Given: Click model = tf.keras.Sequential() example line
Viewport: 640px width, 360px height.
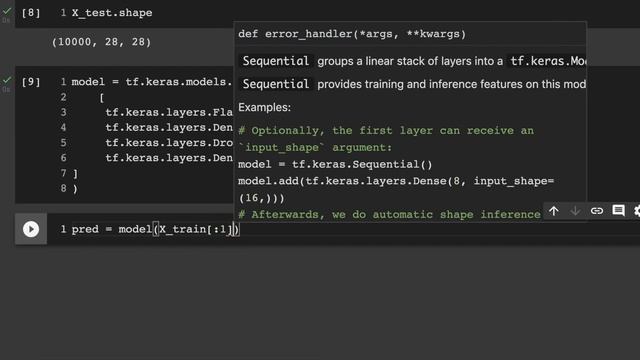Looking at the screenshot, I should (335, 164).
